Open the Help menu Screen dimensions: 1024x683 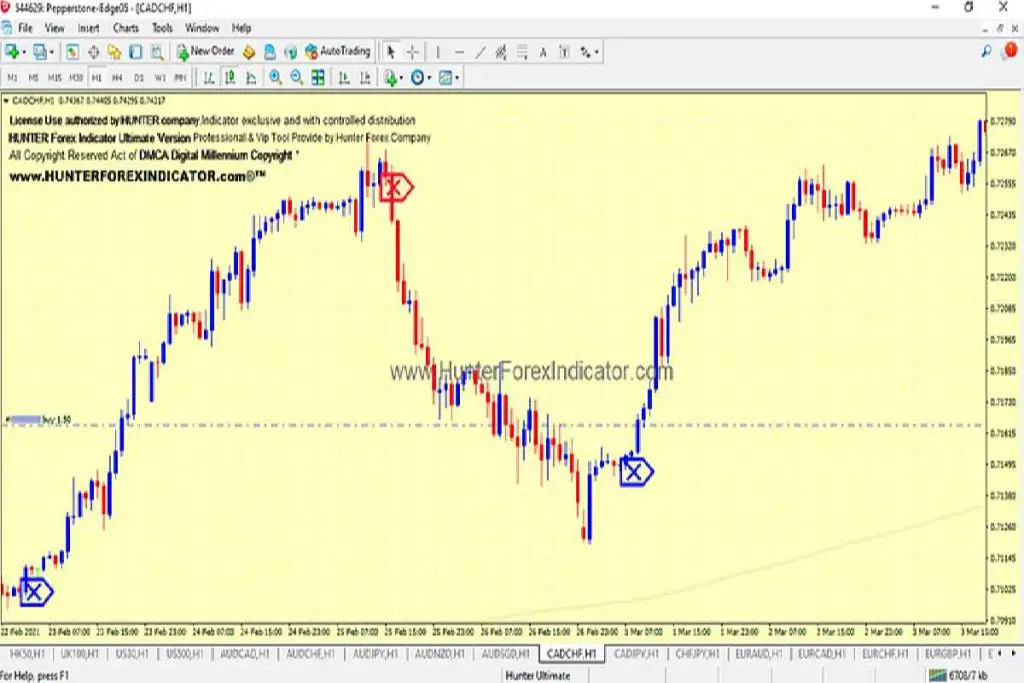pos(242,28)
